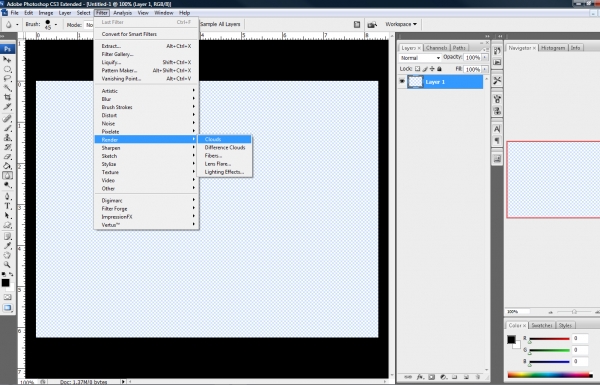Open Liquify from the Filter menu

point(146,62)
